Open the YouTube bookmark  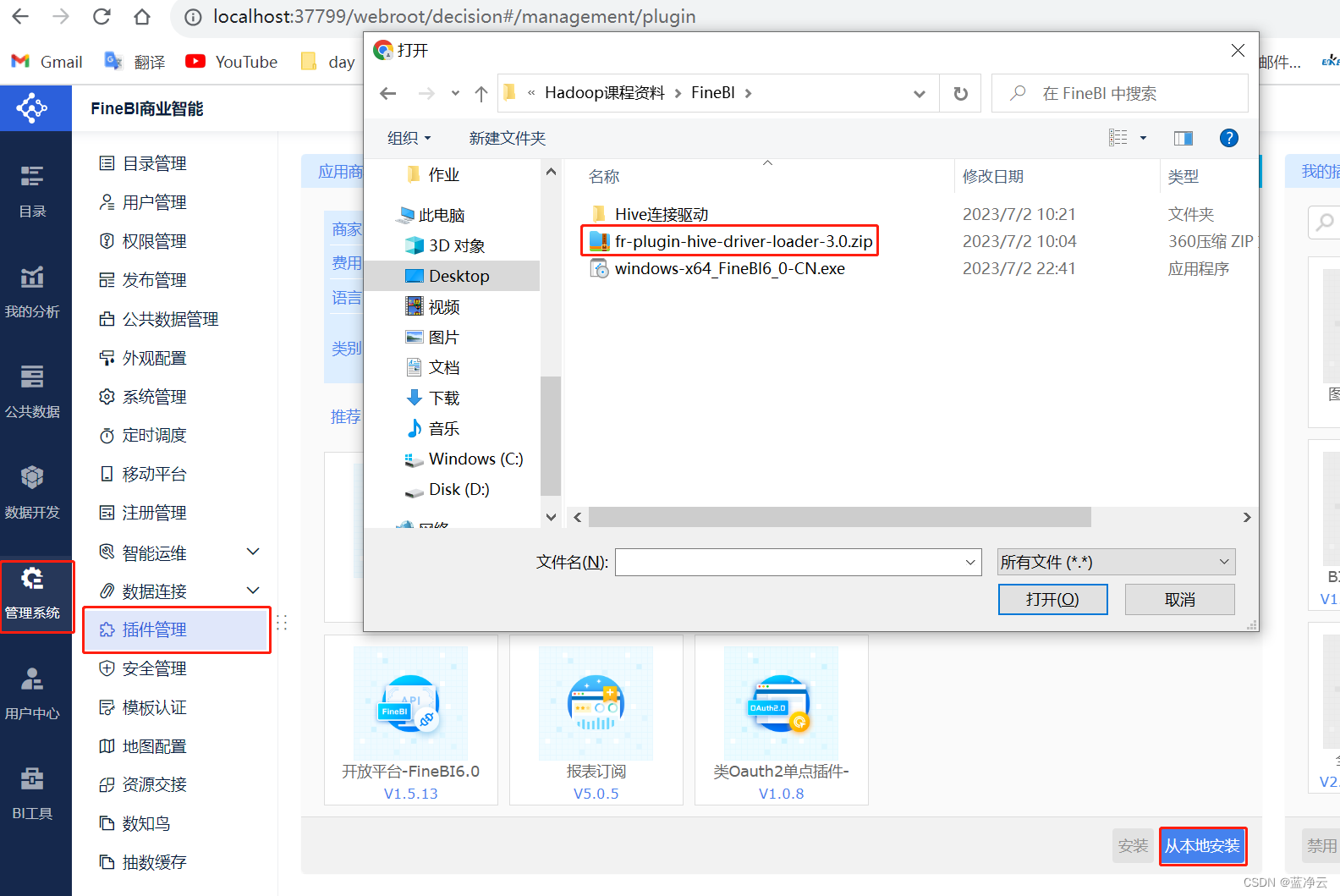pyautogui.click(x=232, y=62)
